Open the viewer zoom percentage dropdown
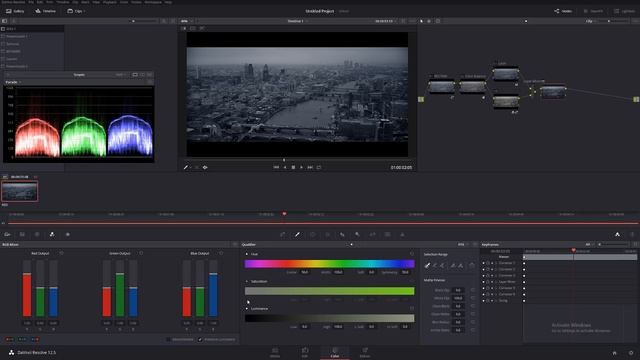This screenshot has width=640, height=360. point(187,21)
